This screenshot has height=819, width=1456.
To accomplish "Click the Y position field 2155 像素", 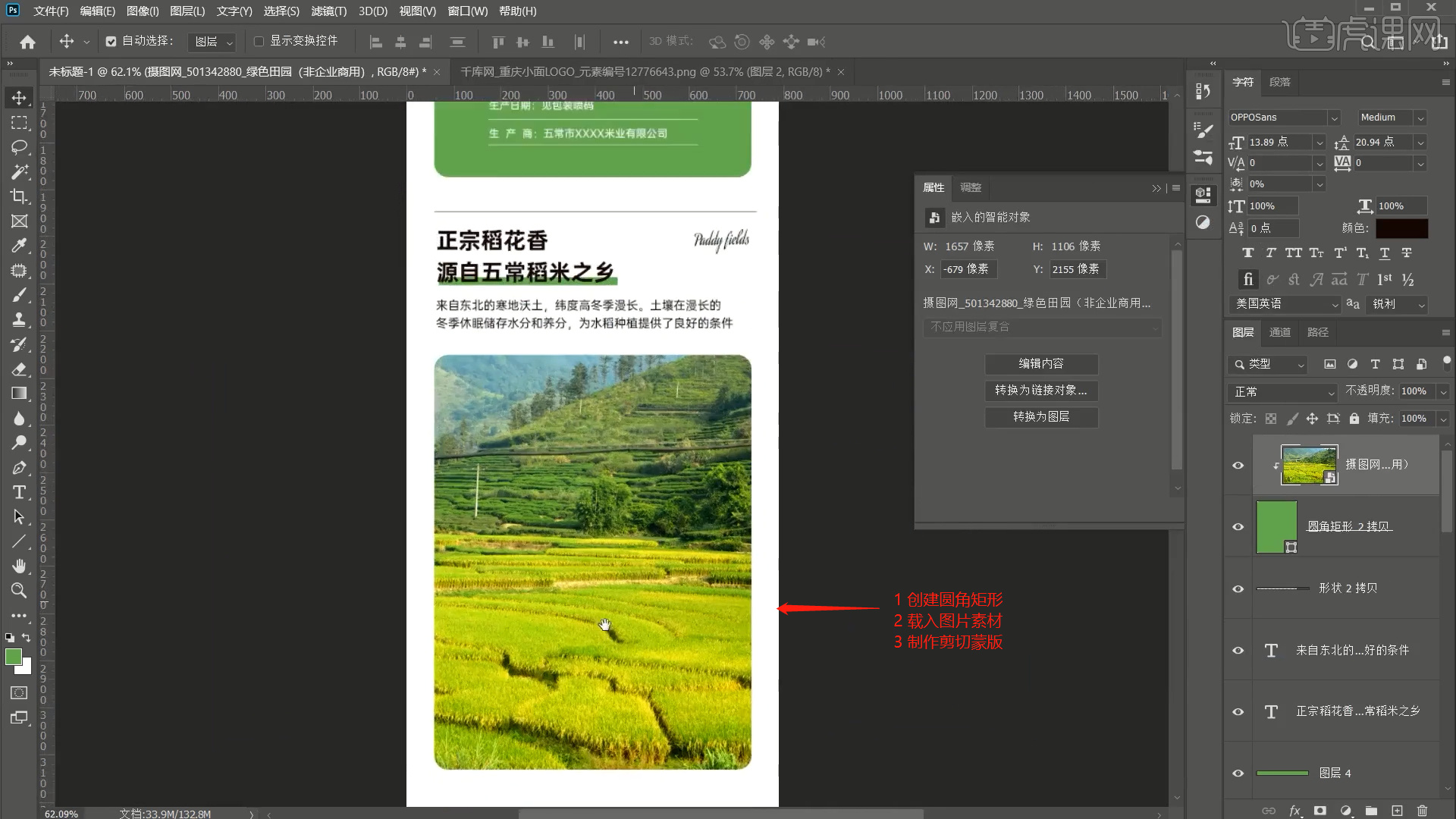I will pos(1078,269).
